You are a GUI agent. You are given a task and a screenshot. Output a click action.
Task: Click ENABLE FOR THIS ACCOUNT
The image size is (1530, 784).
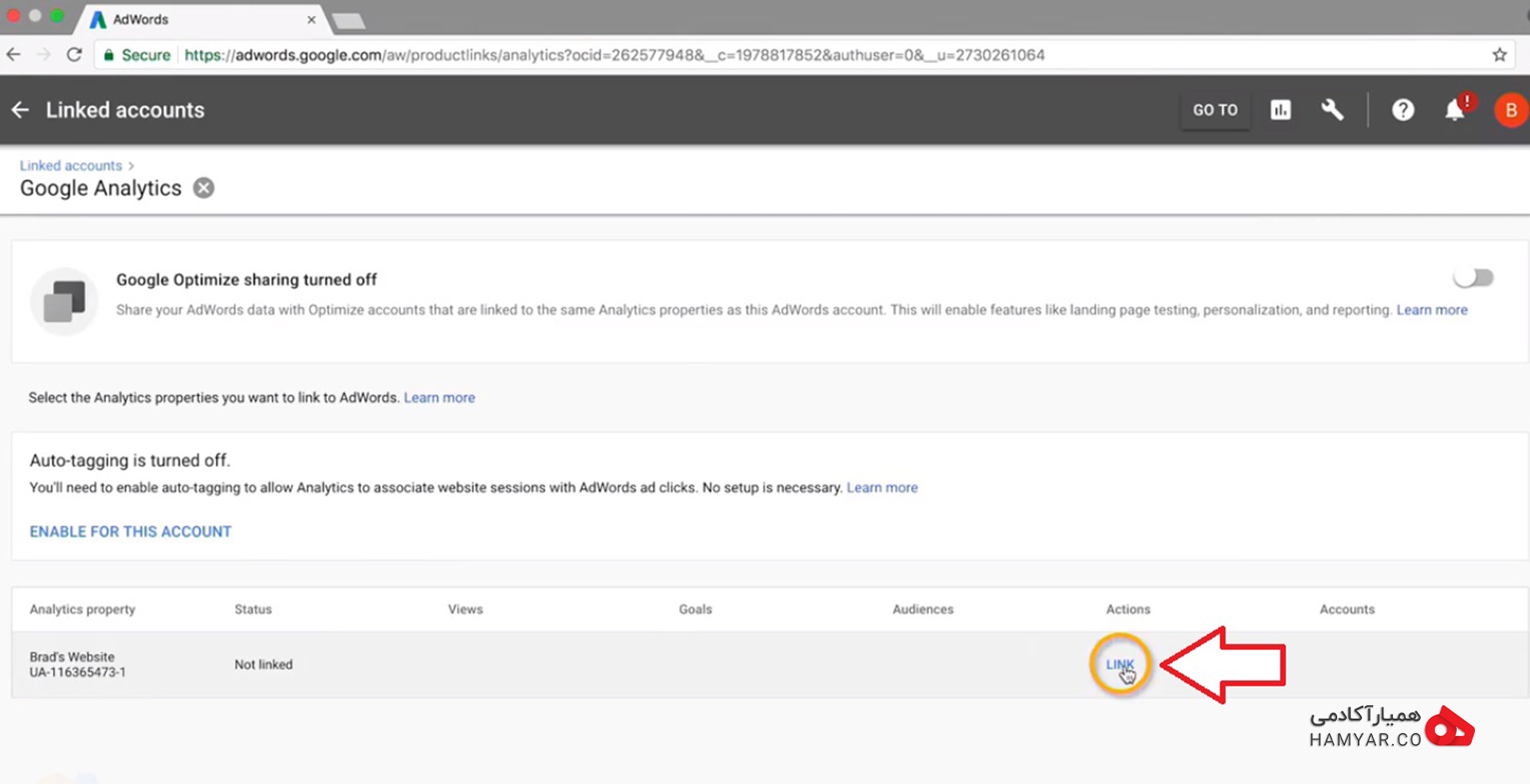point(131,531)
